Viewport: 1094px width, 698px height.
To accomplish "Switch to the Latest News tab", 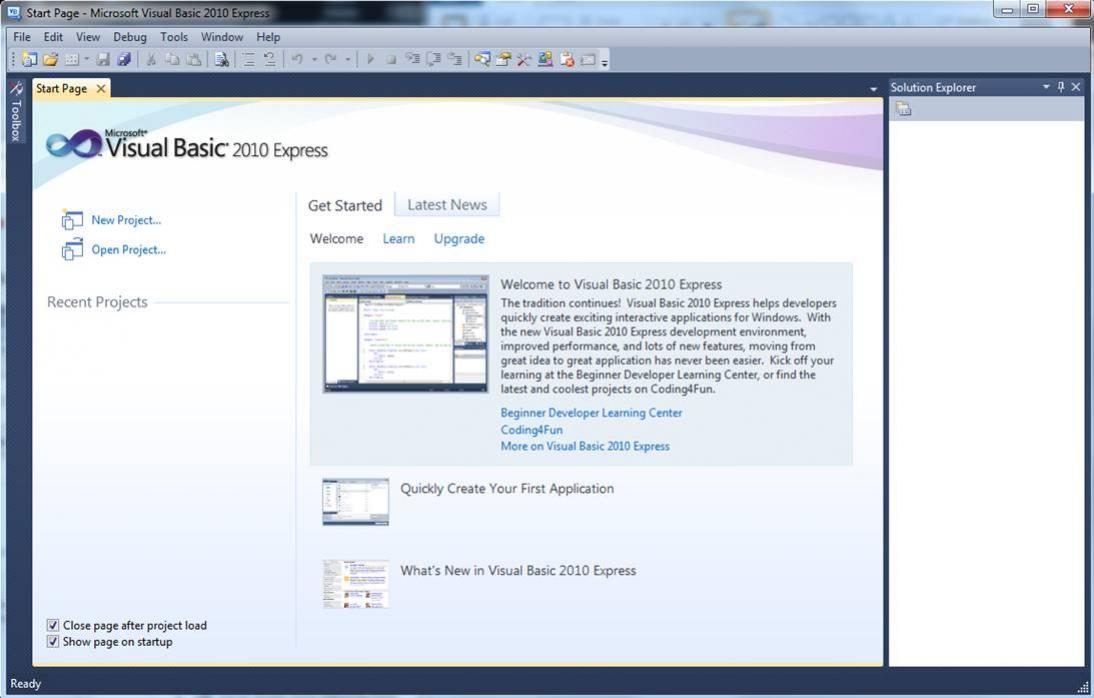I will [447, 205].
